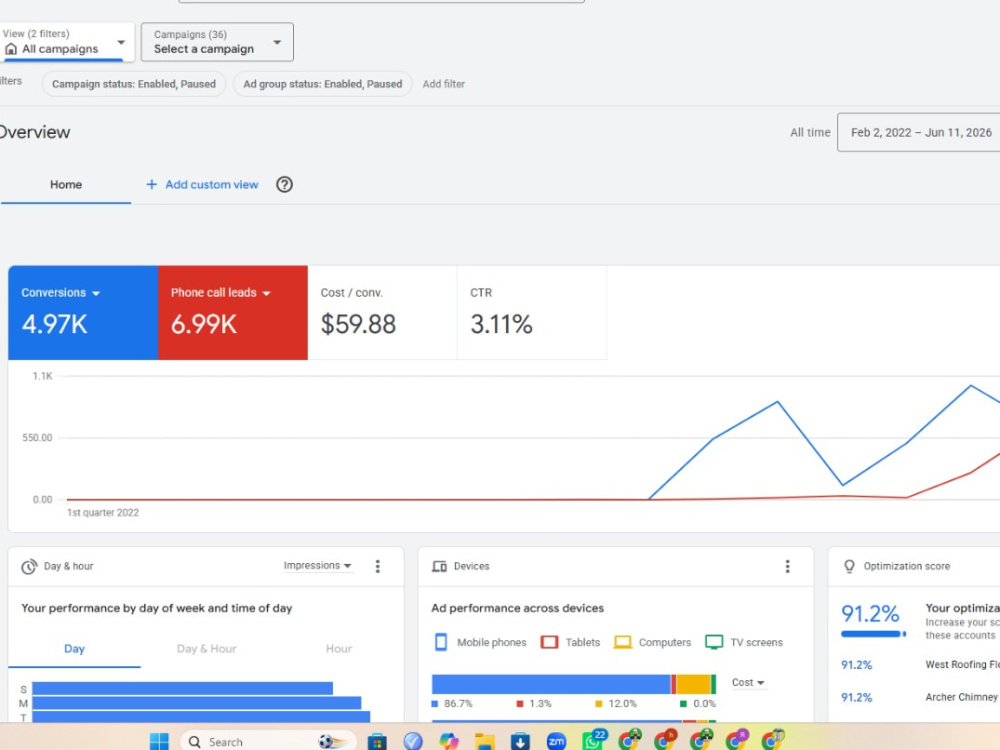The width and height of the screenshot is (1000, 750).
Task: Click the 91.2% score next to Archer Chimney
Action: [x=857, y=698]
